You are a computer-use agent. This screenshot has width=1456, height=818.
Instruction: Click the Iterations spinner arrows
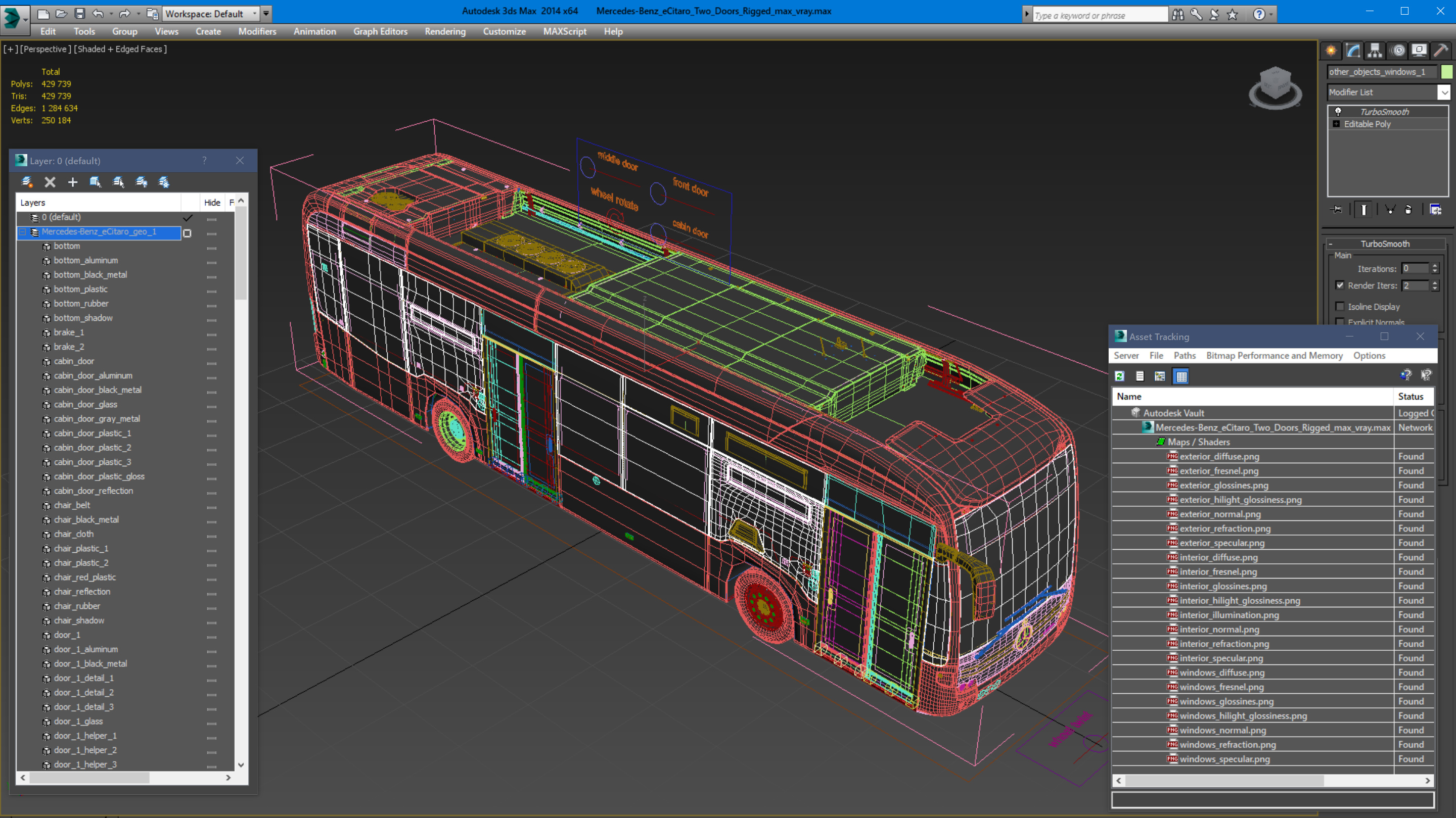1435,269
